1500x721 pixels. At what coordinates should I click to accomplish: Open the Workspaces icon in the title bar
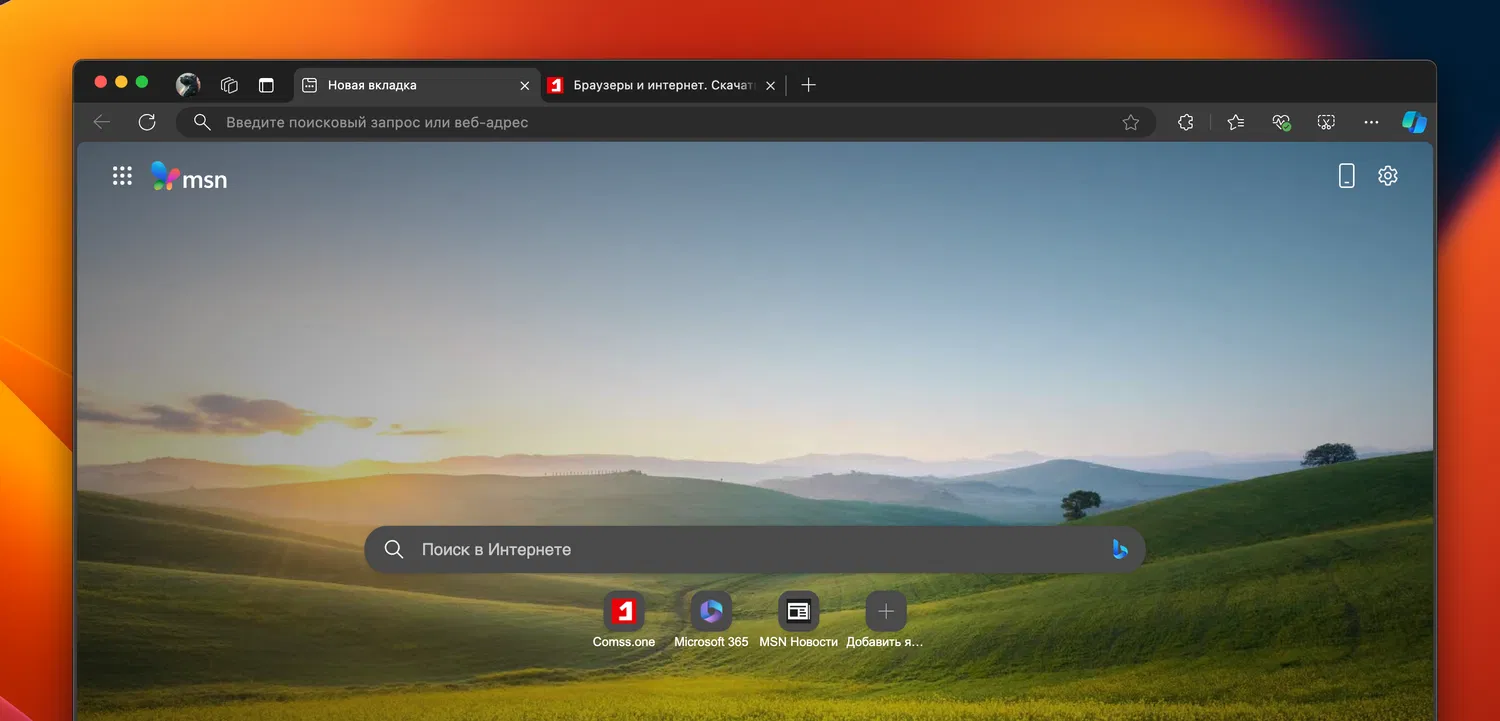[229, 85]
